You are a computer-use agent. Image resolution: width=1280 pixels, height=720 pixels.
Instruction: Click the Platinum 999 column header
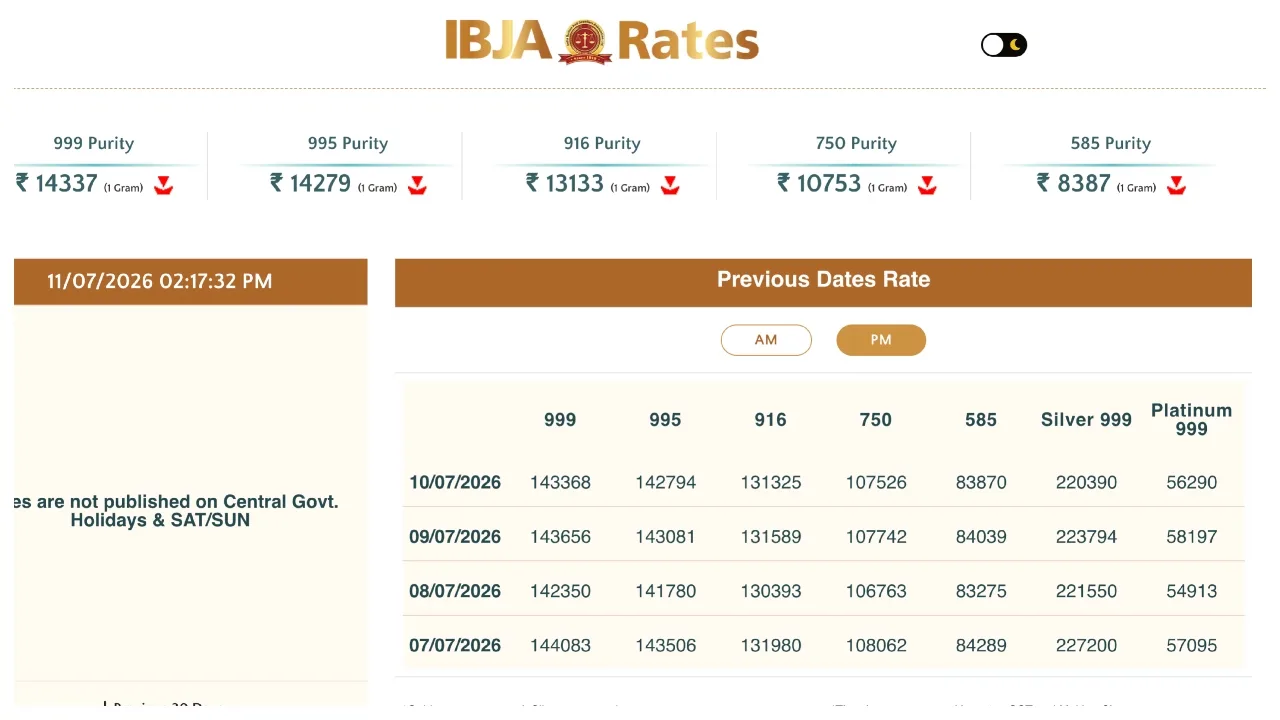point(1192,420)
